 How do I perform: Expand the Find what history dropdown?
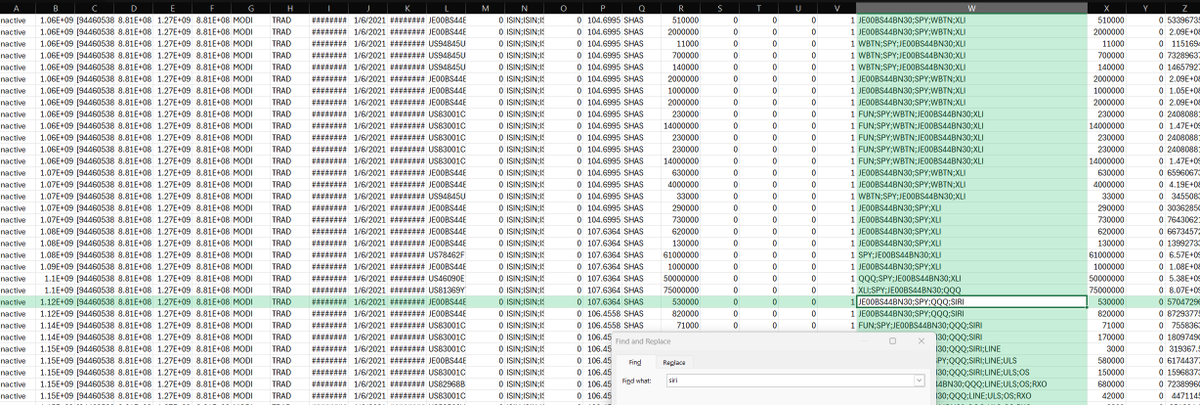click(x=918, y=381)
